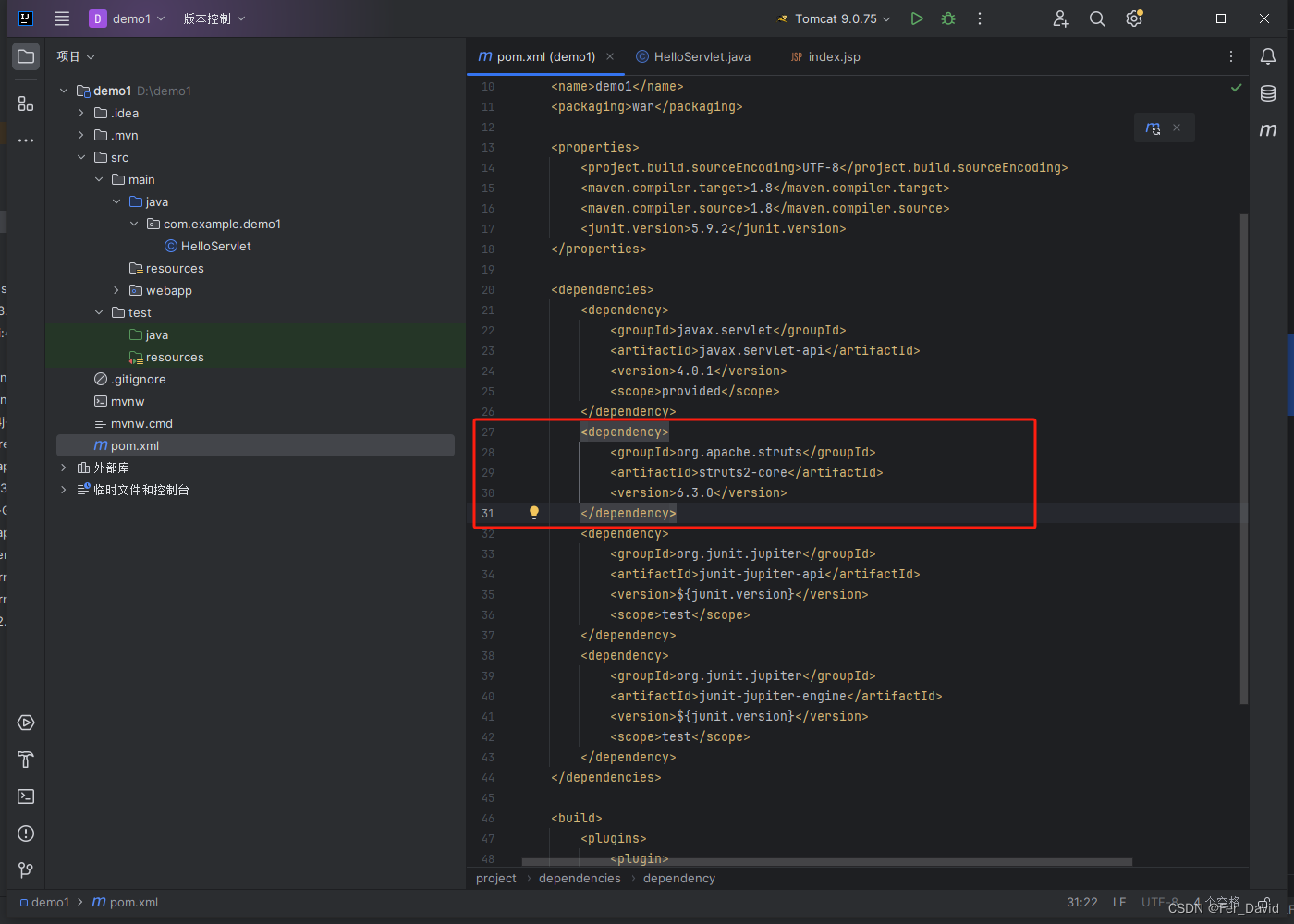1294x924 pixels.
Task: Expand the .idea folder
Action: coord(81,113)
